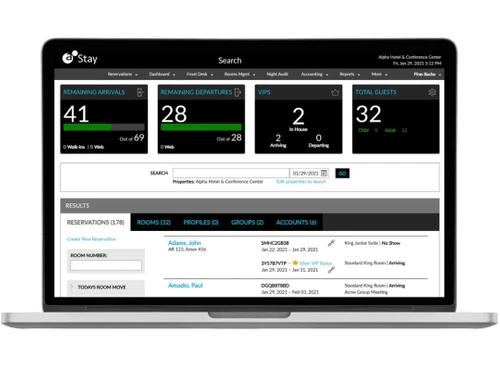Image resolution: width=500 pixels, height=375 pixels.
Task: Click the Total Guests heading
Action: [376, 92]
